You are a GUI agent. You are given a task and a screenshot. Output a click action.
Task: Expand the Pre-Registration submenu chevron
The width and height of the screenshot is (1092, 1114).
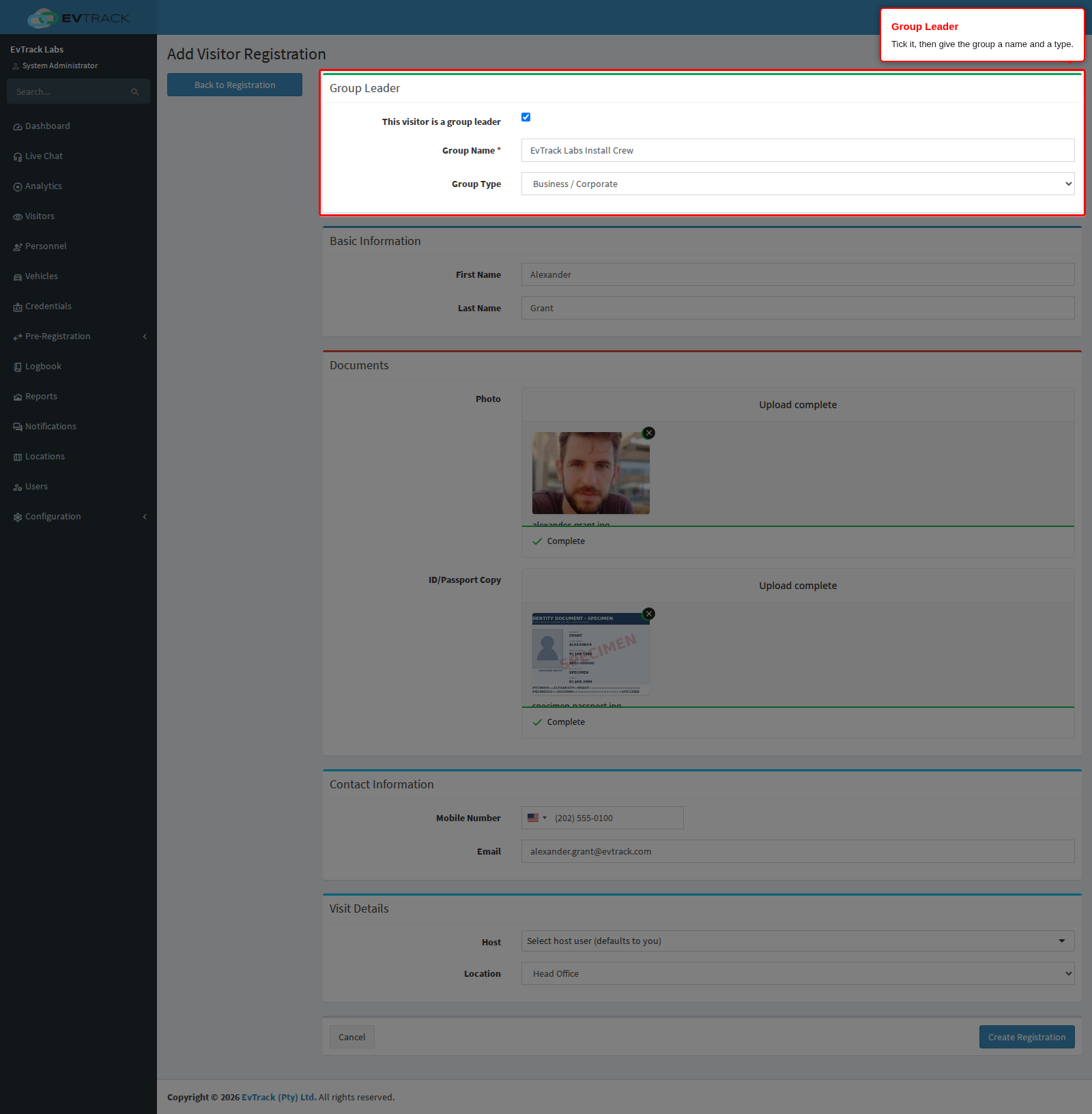click(x=145, y=337)
